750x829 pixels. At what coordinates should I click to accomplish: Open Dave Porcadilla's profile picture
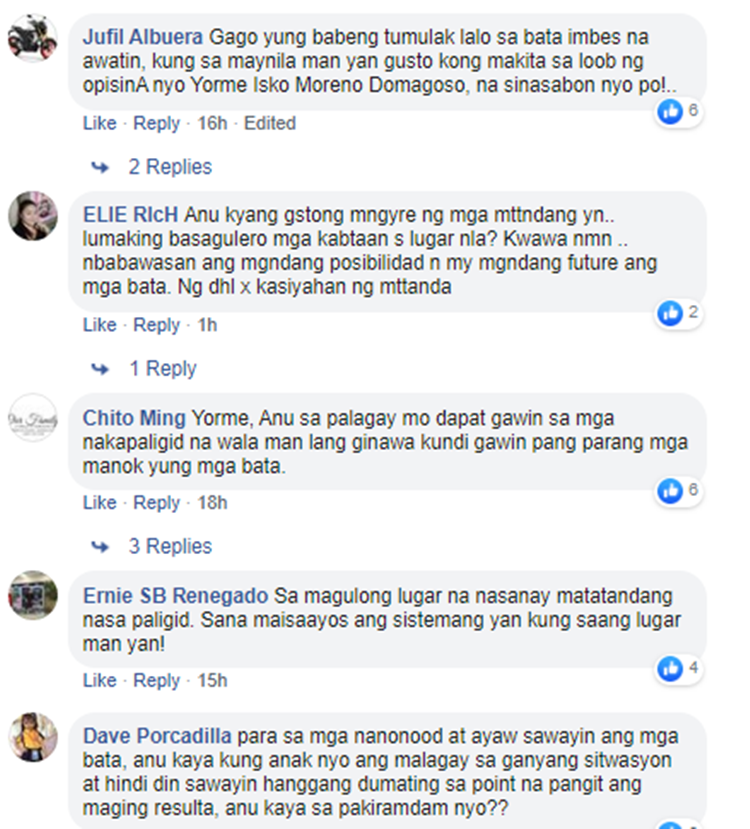click(33, 737)
